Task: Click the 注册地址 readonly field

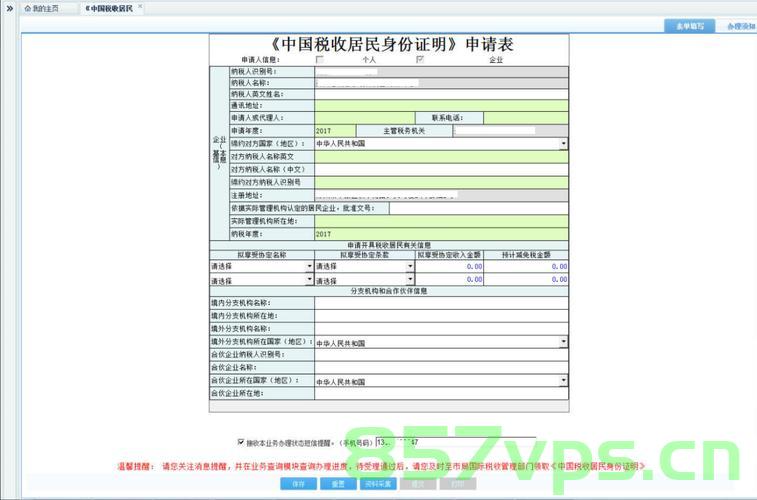Action: [x=441, y=195]
